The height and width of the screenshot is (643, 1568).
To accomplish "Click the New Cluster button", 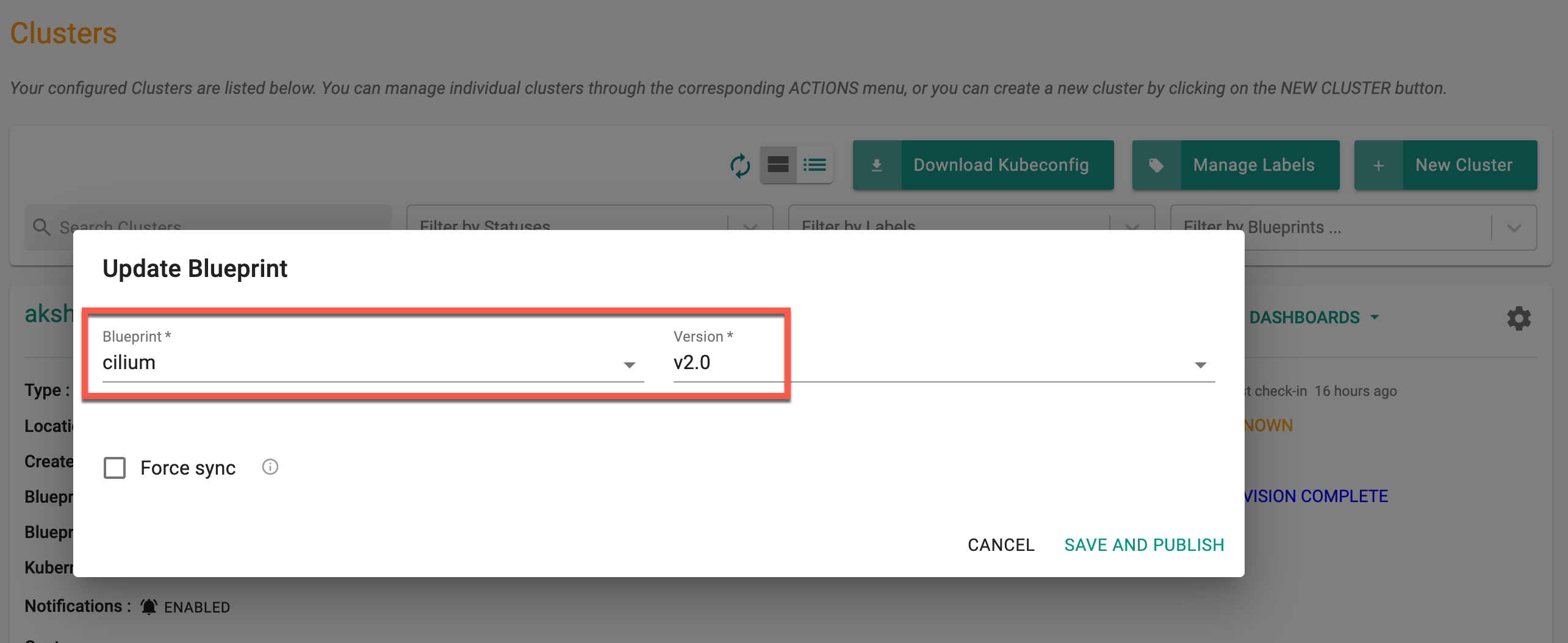I will tap(1445, 165).
